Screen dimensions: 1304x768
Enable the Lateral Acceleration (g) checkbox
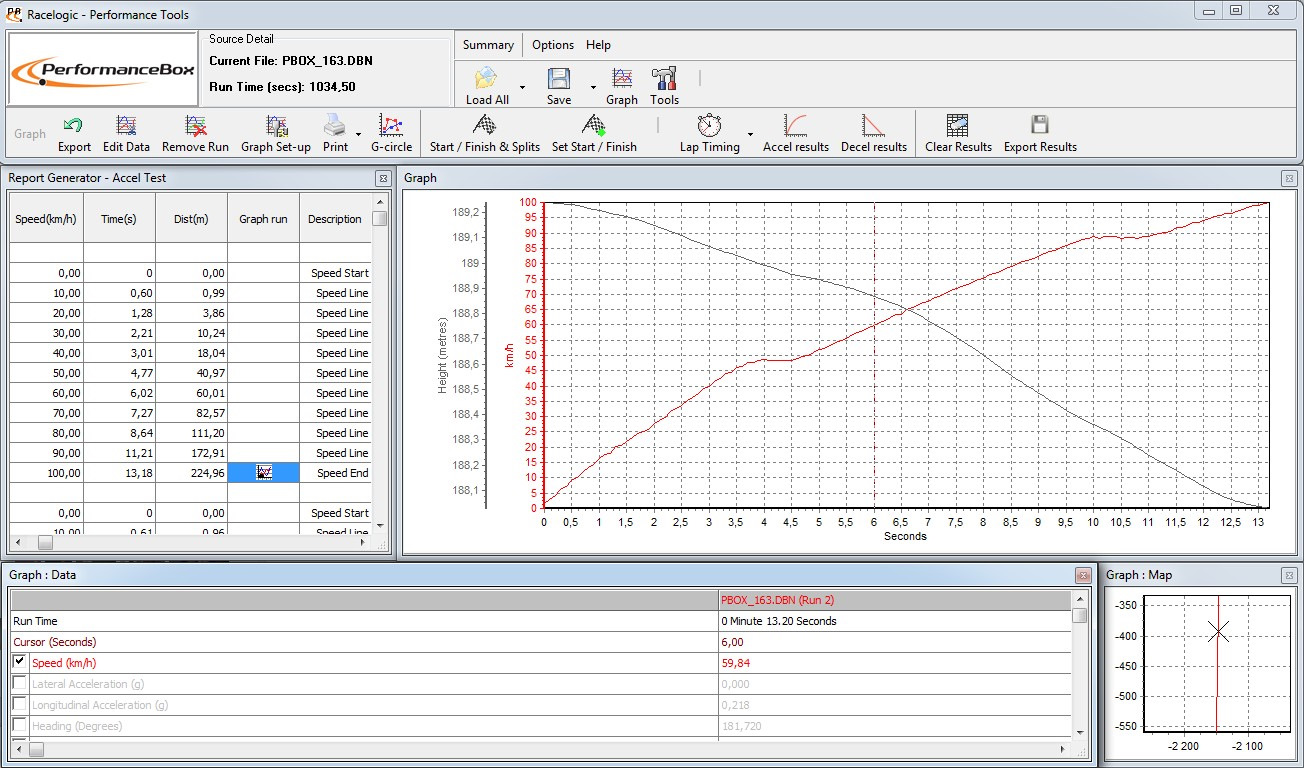pos(20,683)
